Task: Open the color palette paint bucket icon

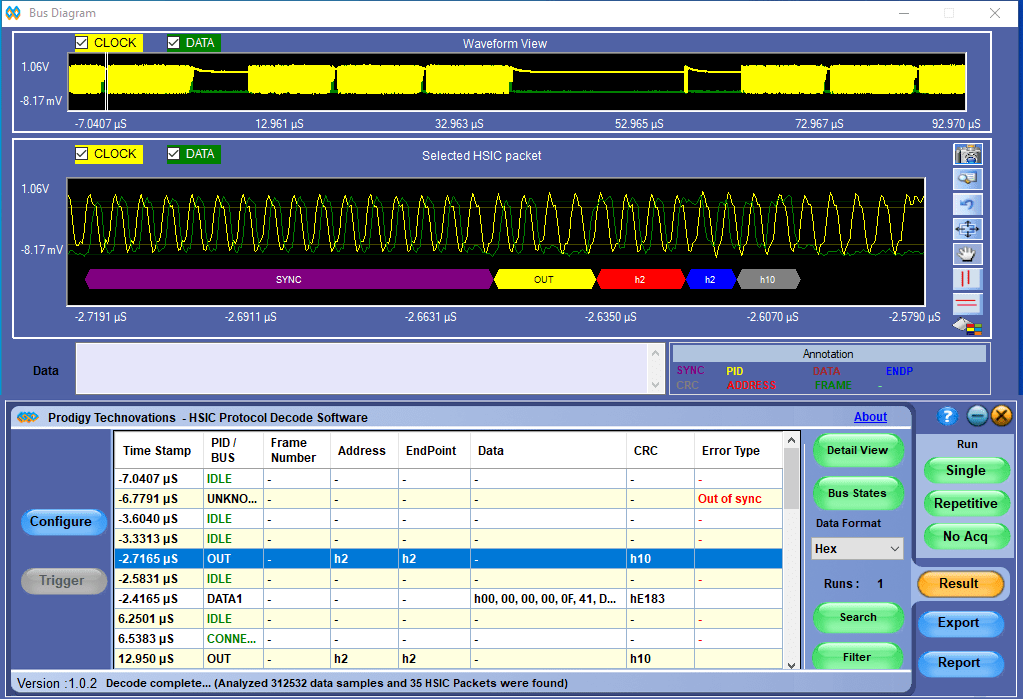Action: tap(968, 326)
